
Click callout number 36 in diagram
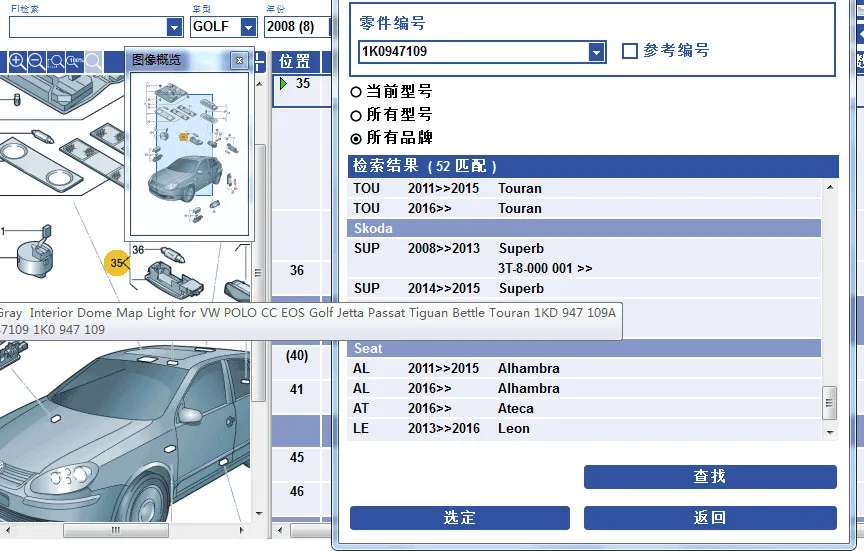point(138,250)
